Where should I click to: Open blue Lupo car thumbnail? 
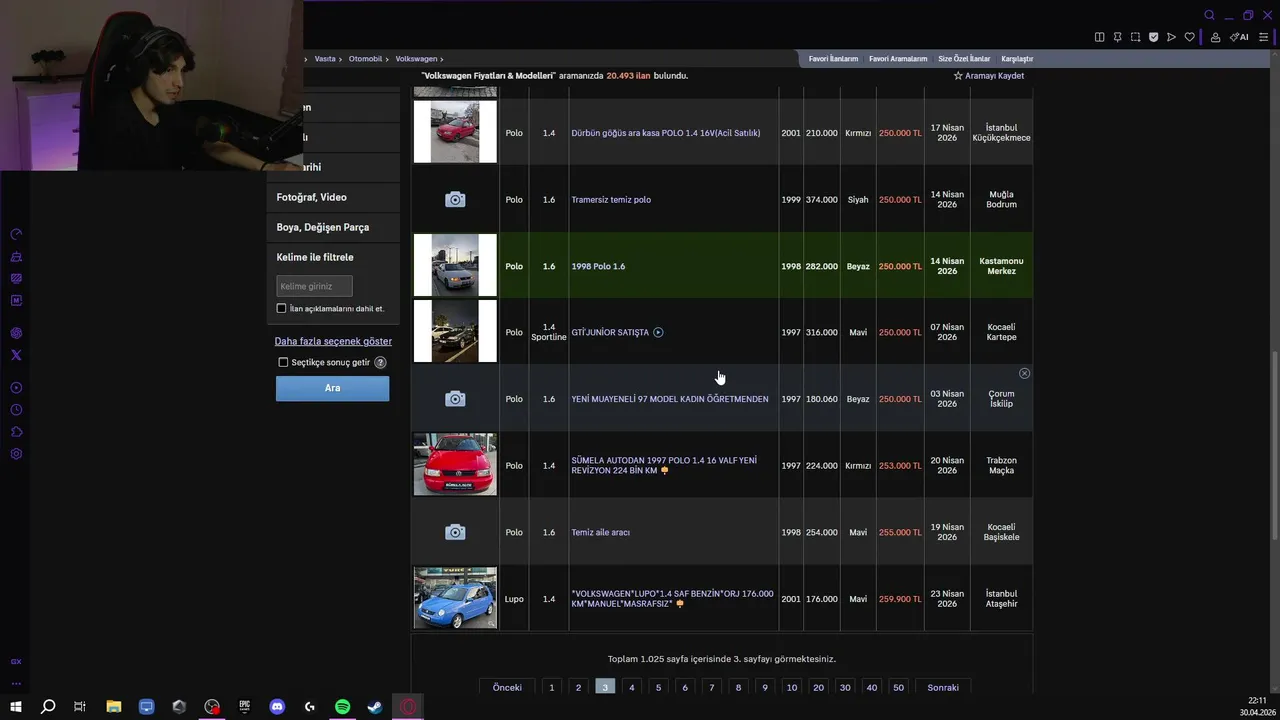click(455, 598)
